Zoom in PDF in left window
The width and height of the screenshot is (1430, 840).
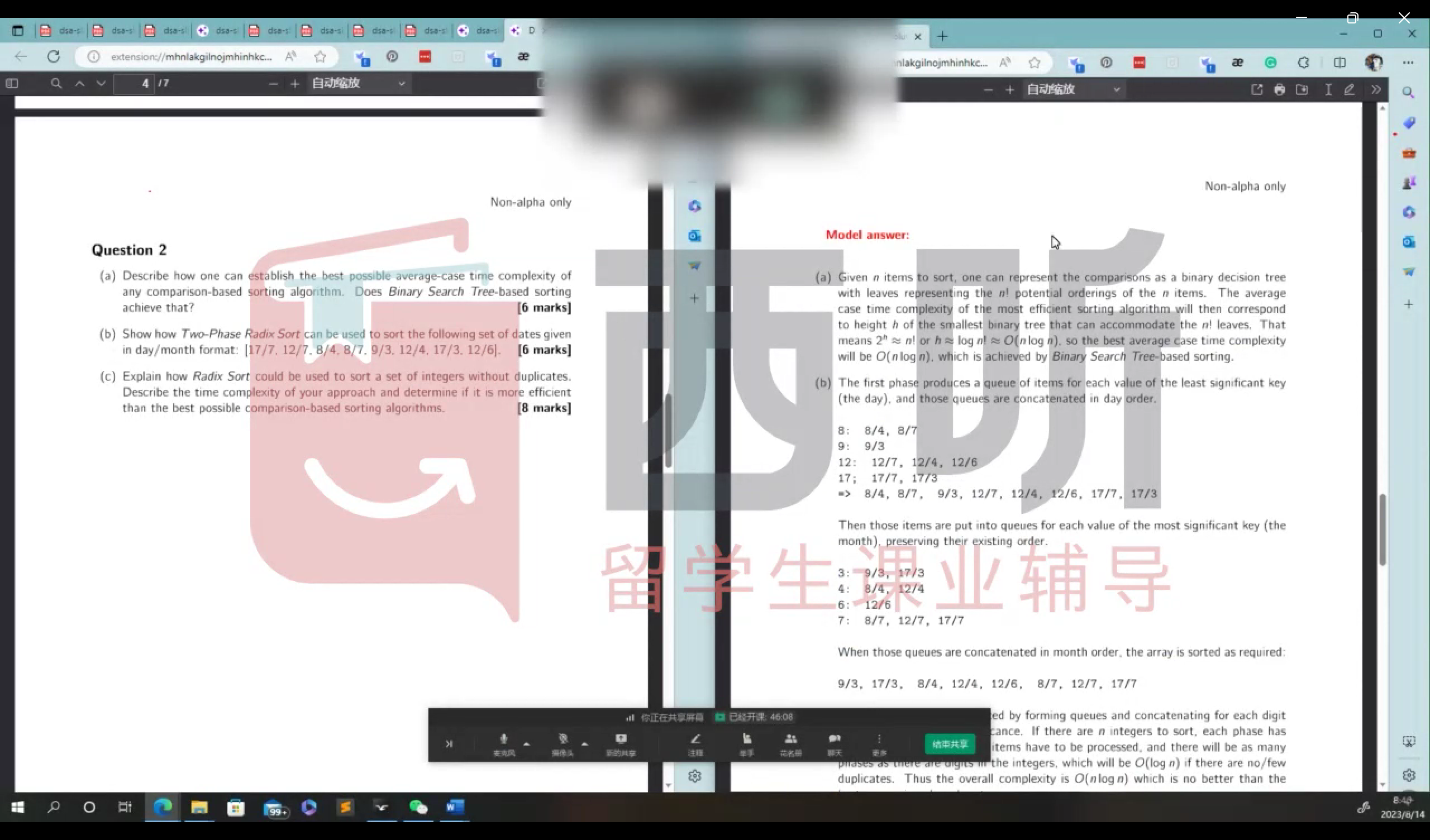click(294, 83)
